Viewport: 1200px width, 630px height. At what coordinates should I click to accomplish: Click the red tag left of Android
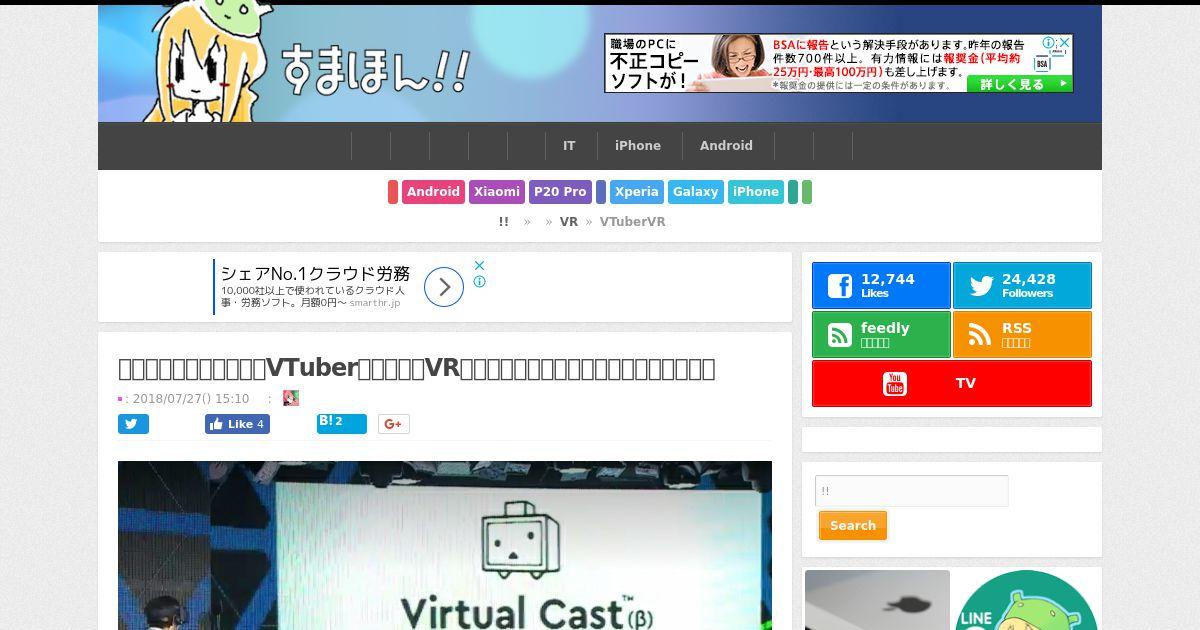point(393,192)
